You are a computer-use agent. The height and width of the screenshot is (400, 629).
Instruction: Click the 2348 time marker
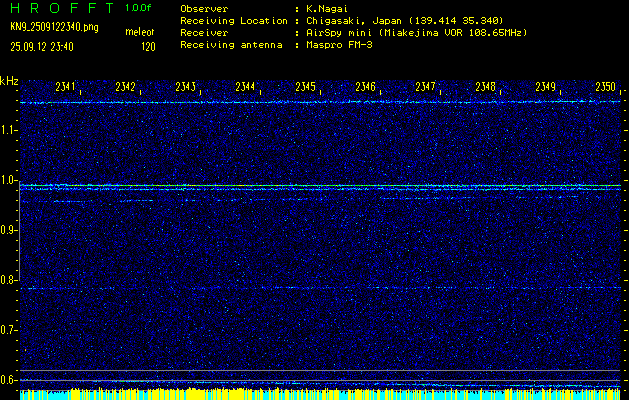(x=486, y=87)
